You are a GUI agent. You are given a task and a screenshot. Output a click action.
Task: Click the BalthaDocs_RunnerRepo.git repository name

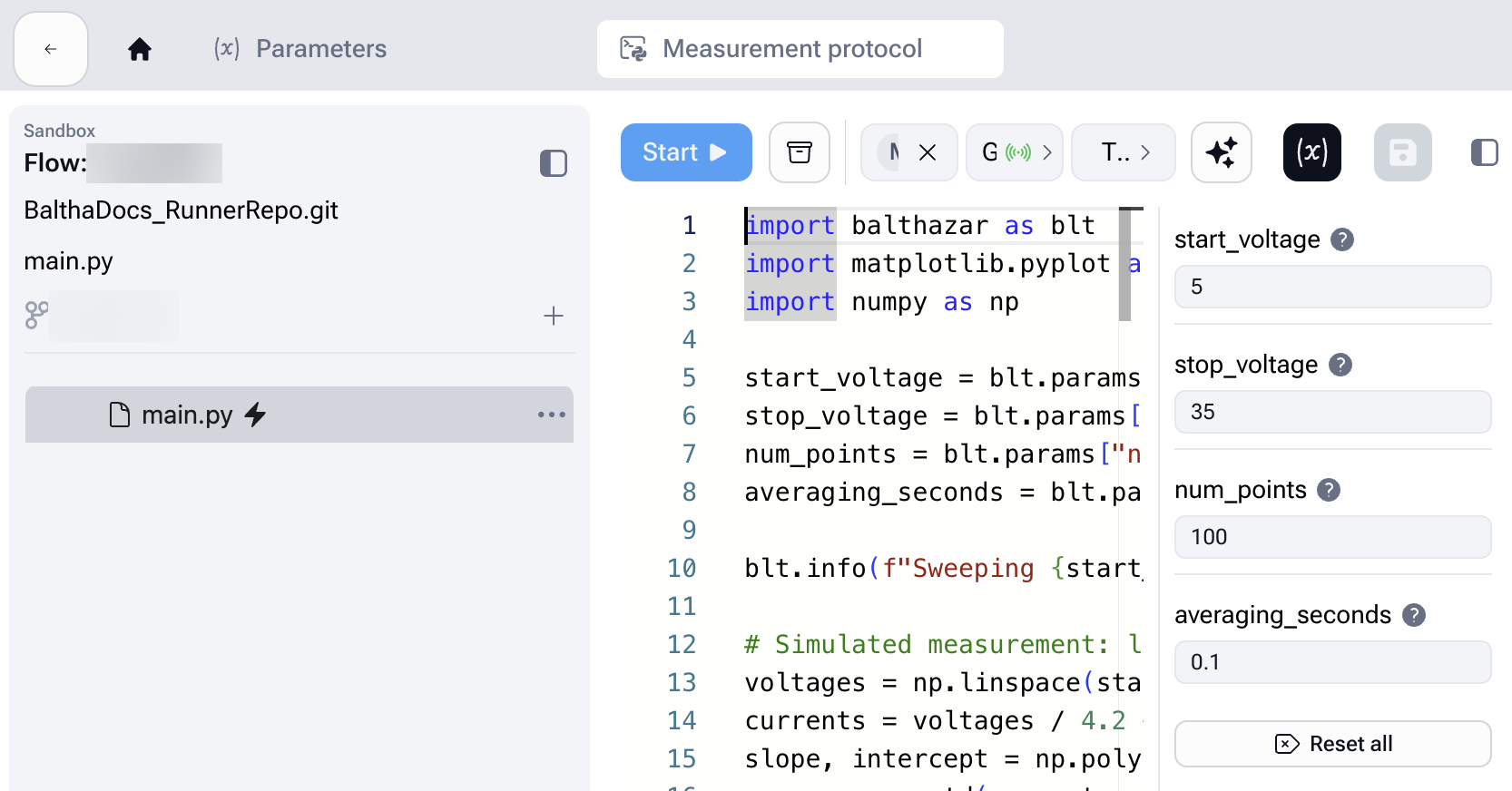point(181,210)
